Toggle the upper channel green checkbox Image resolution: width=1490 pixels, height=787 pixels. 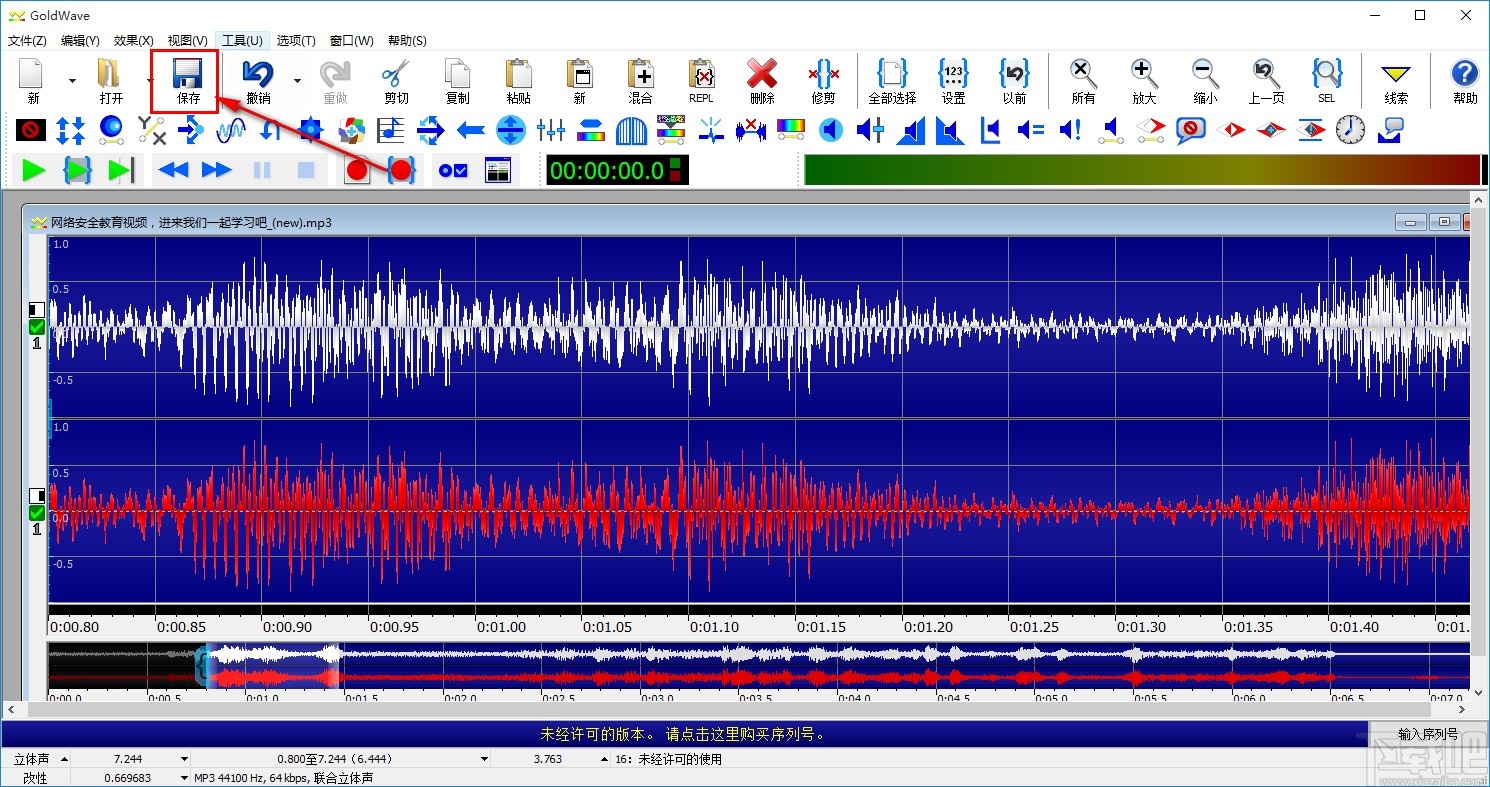(37, 327)
